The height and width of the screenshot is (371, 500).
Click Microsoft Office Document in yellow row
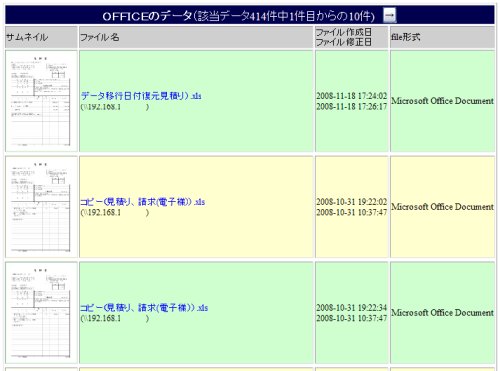[442, 207]
